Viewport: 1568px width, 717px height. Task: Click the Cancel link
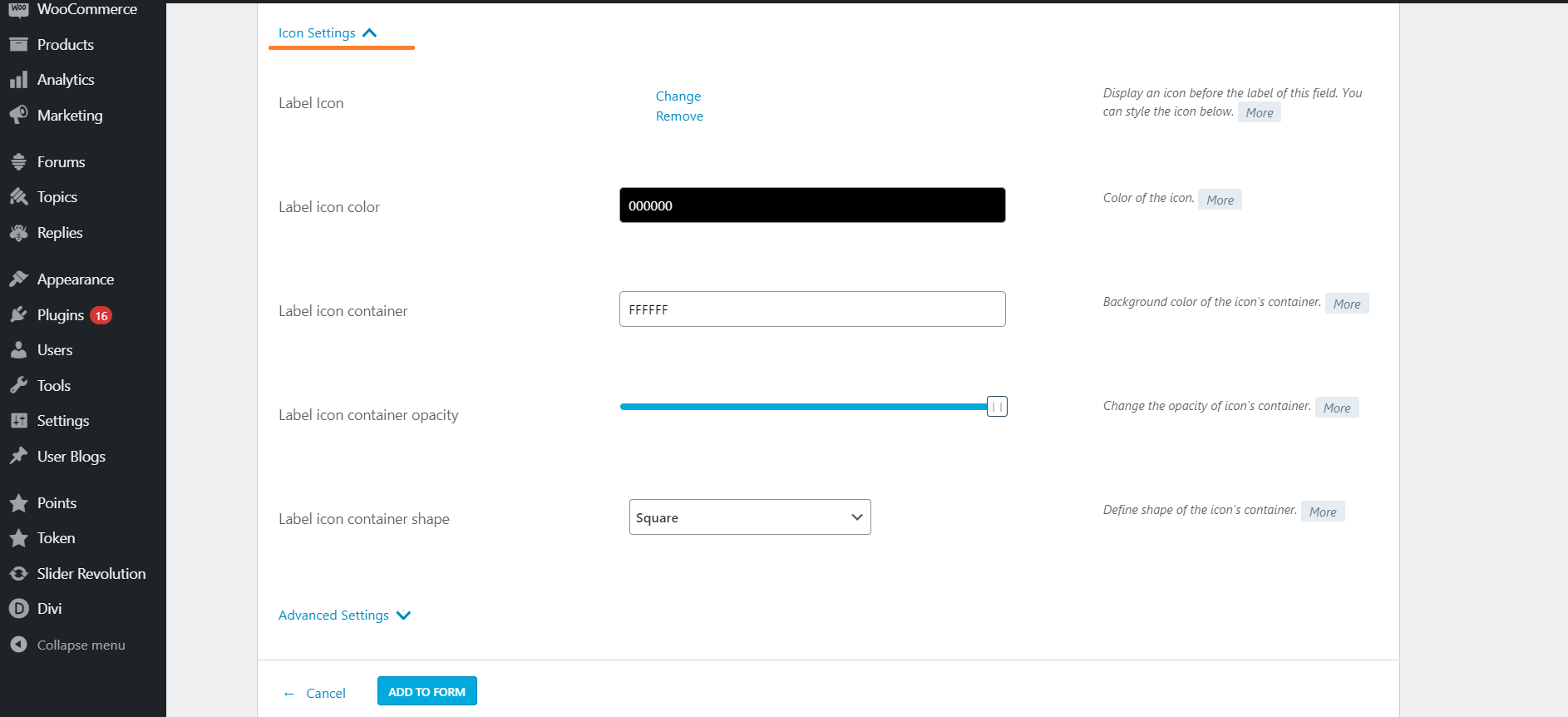(x=325, y=694)
